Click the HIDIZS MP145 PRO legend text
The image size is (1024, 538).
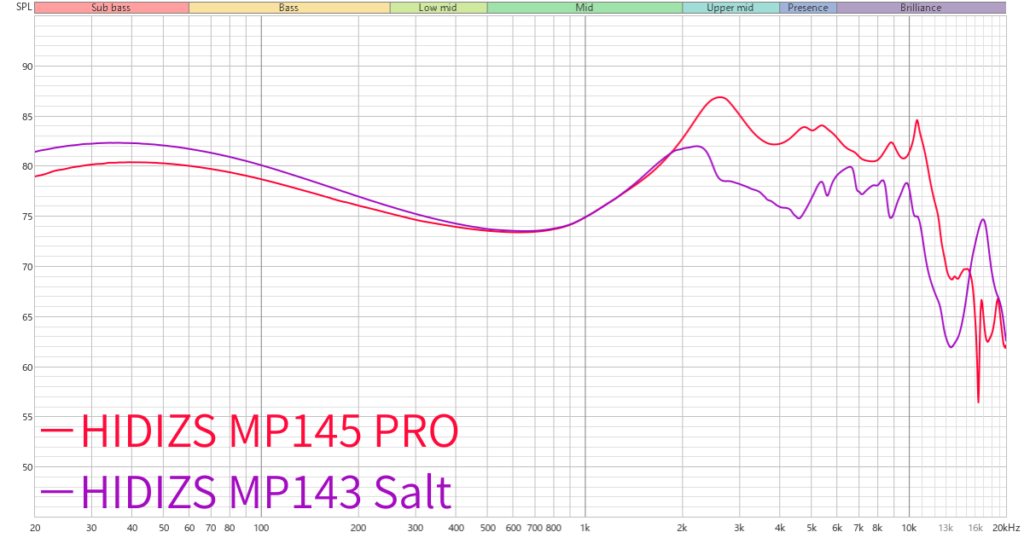point(270,431)
